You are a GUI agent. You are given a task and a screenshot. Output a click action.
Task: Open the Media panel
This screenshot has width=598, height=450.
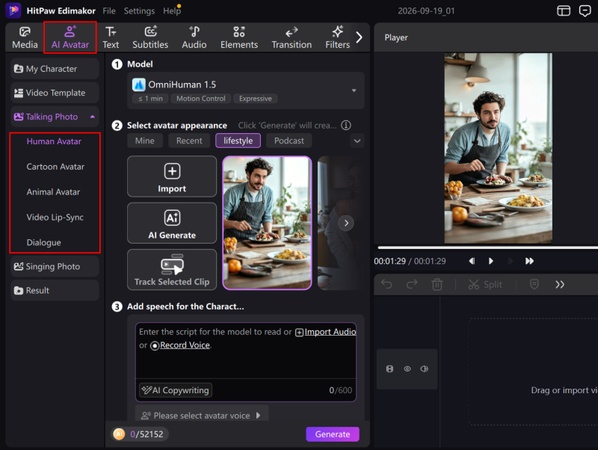point(25,37)
